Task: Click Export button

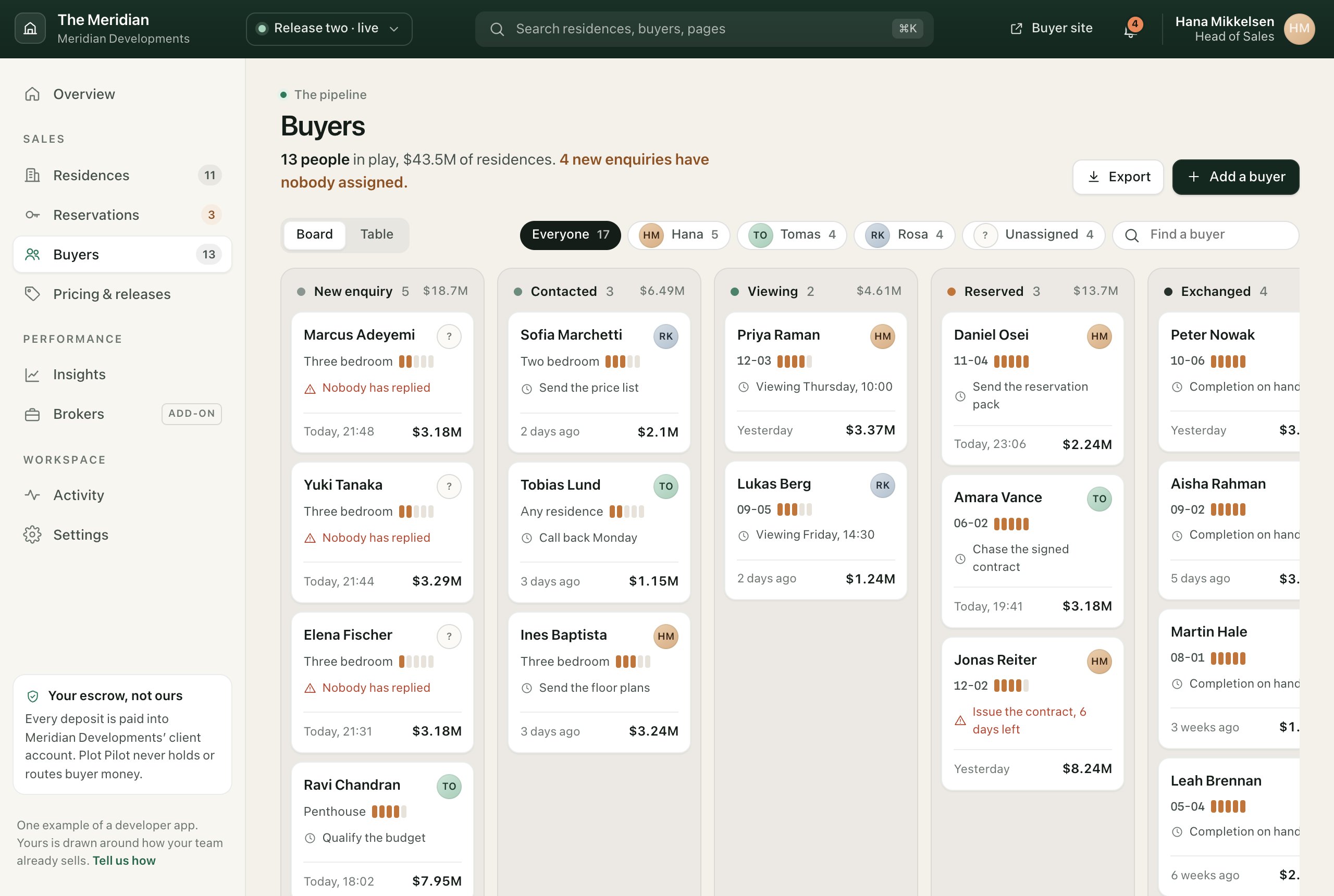Action: (x=1118, y=177)
